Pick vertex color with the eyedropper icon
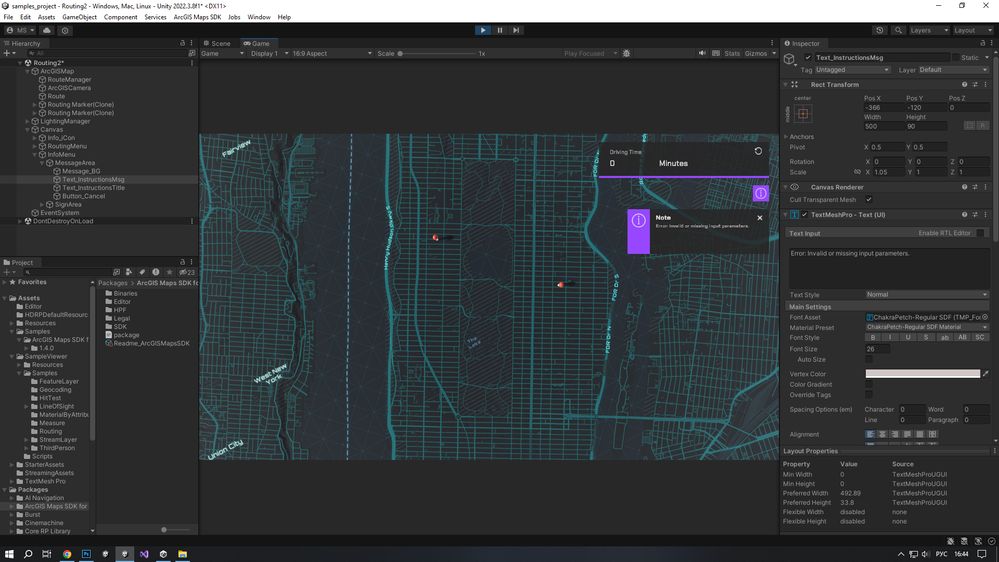Image resolution: width=999 pixels, height=562 pixels. coord(985,374)
